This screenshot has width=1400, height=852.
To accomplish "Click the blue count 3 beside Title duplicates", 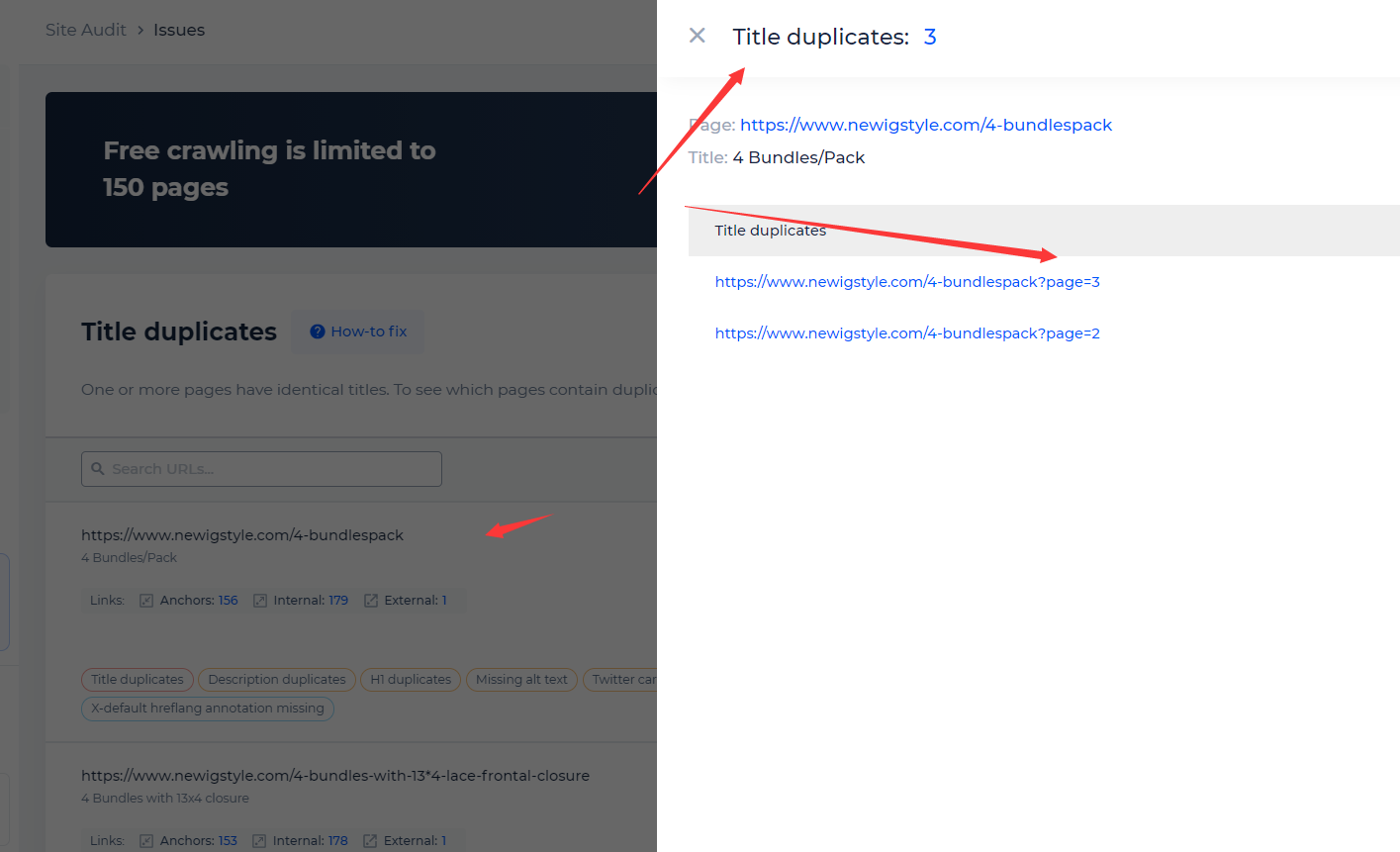I will (x=930, y=37).
